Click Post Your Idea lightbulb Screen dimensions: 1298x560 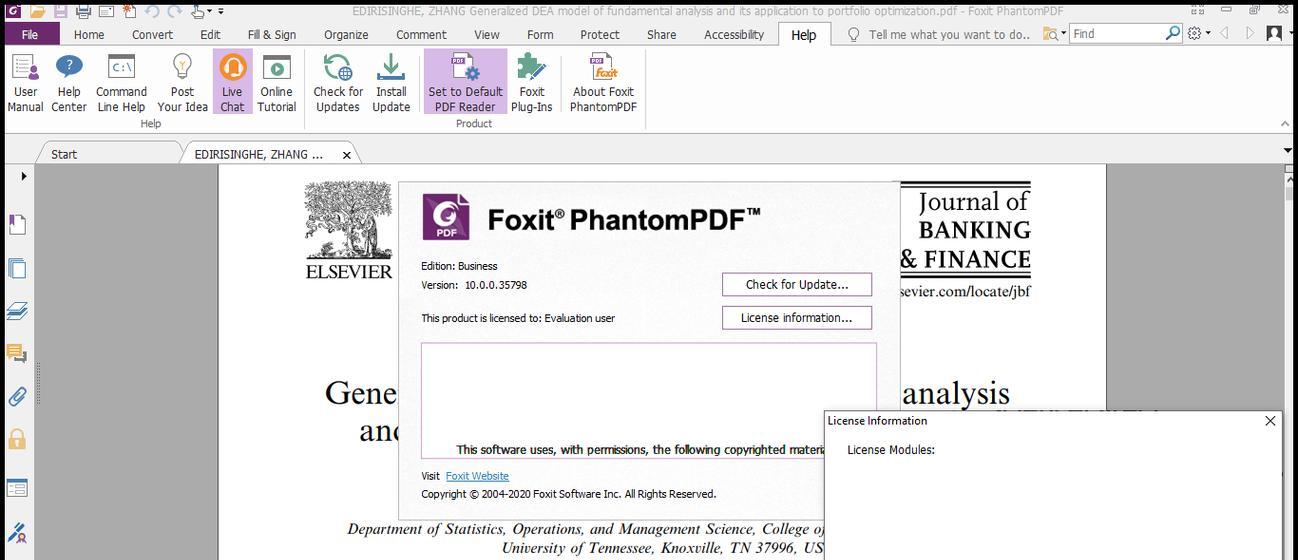tap(182, 83)
